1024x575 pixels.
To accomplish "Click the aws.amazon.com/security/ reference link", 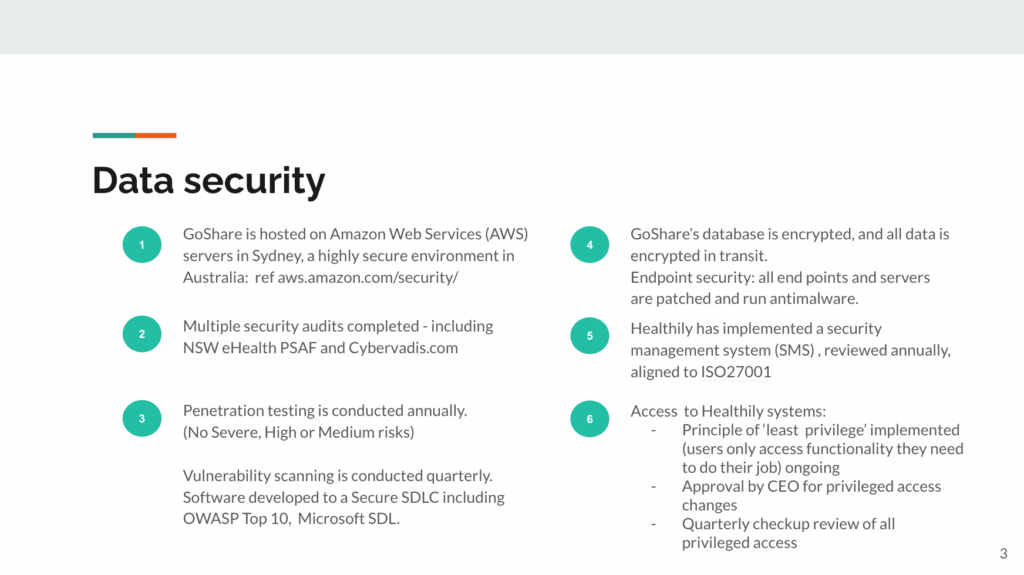I will pos(367,277).
